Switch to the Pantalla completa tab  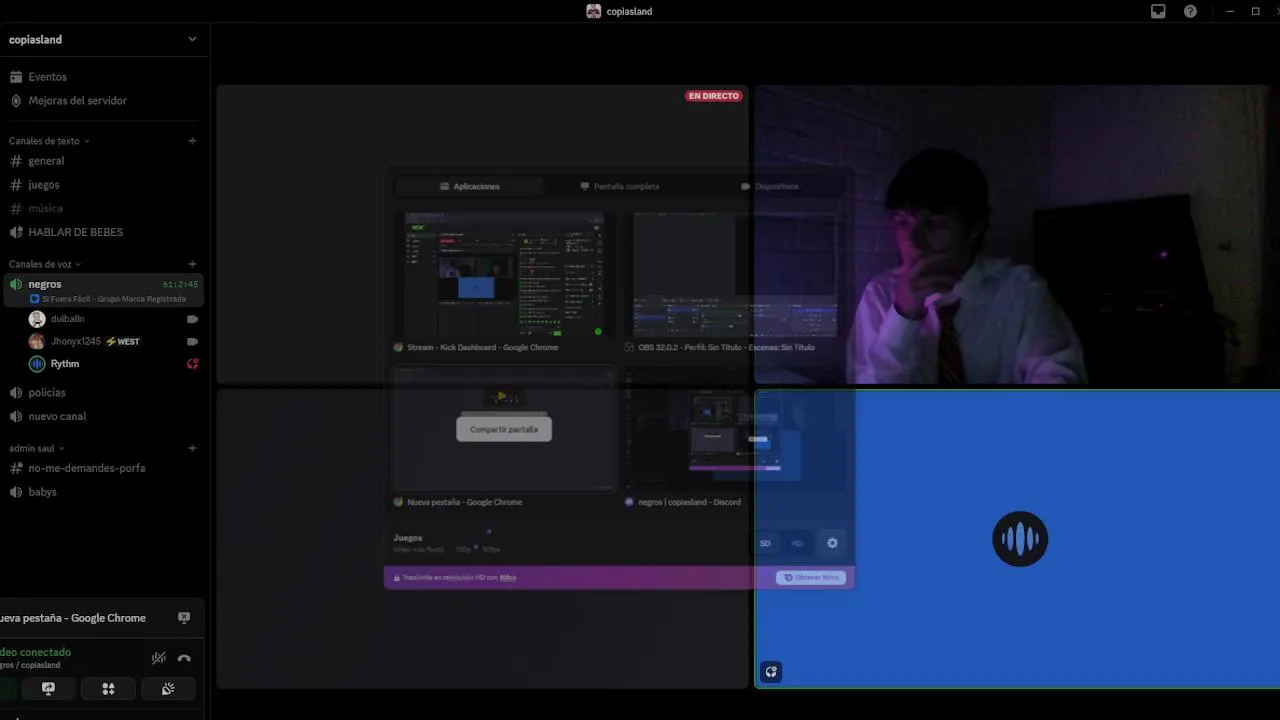coord(620,186)
